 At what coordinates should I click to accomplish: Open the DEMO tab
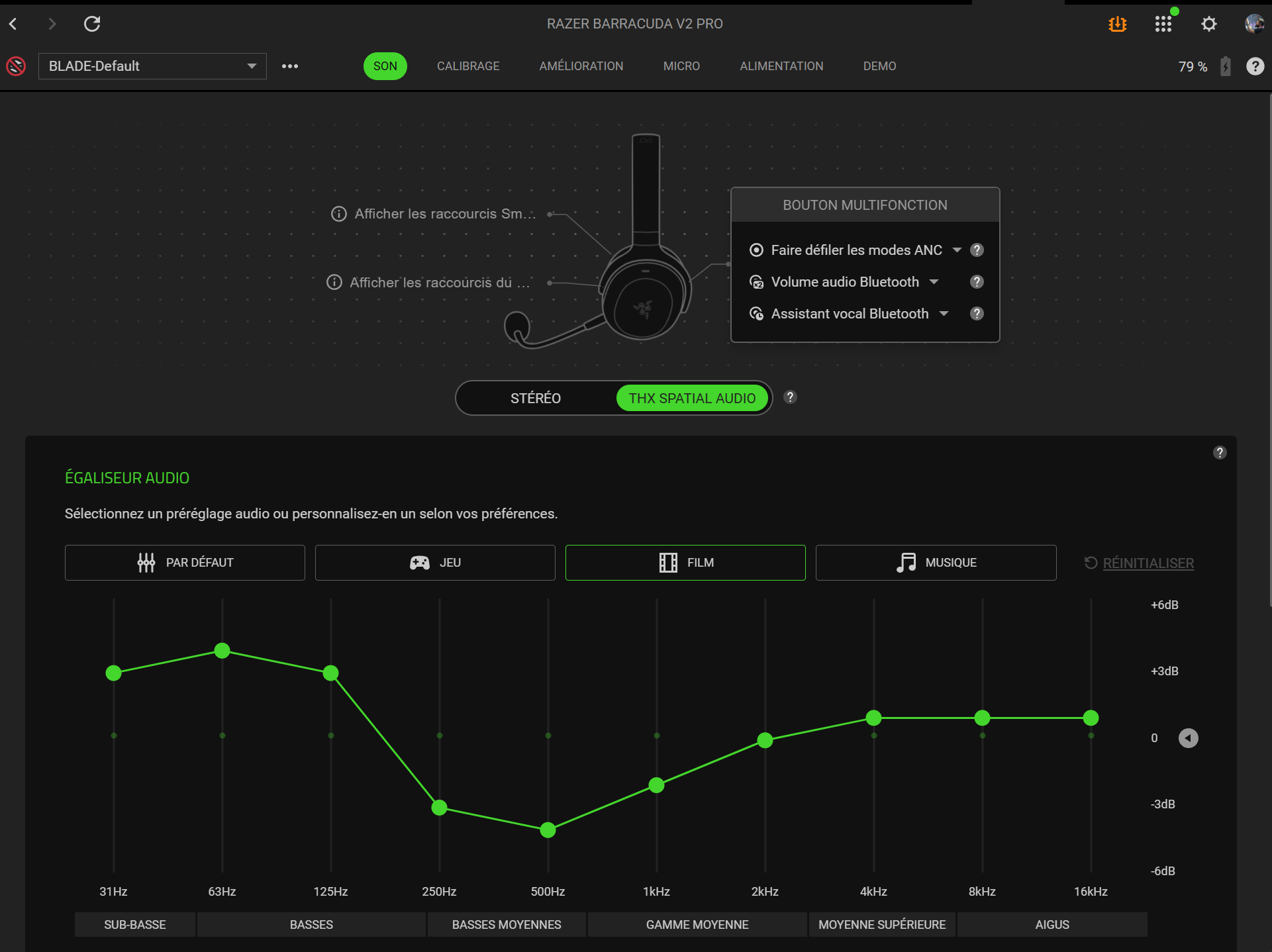[x=879, y=66]
